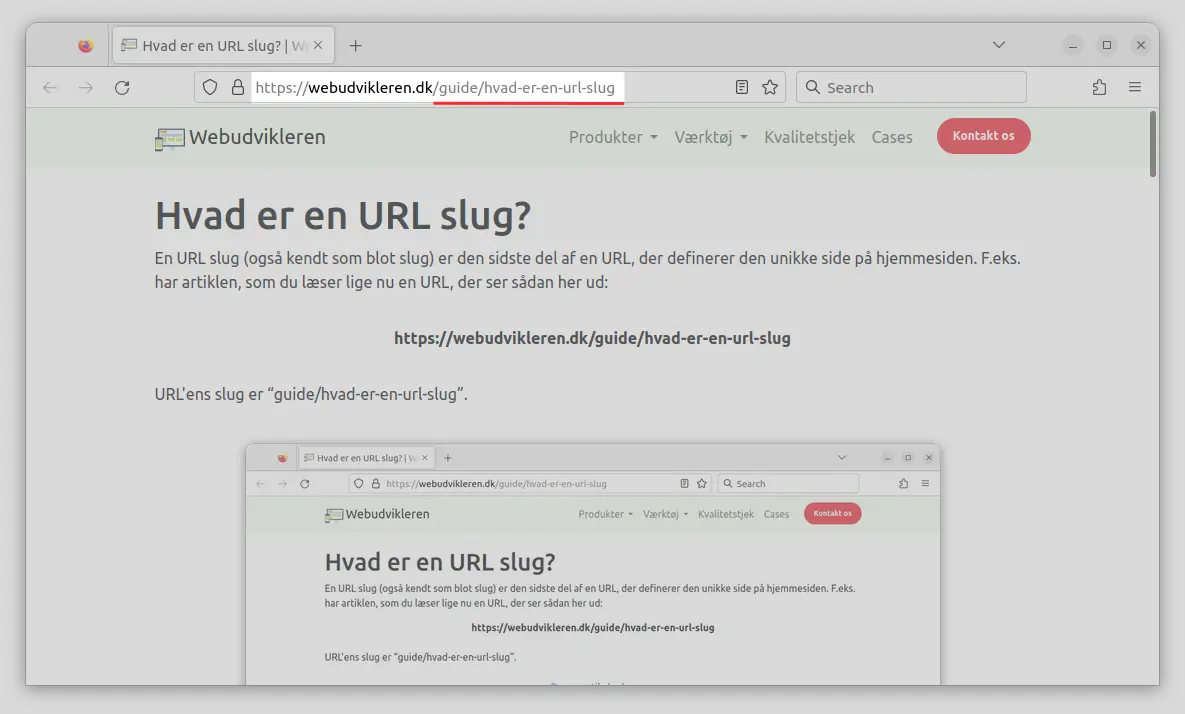Reload the current page

tap(122, 87)
